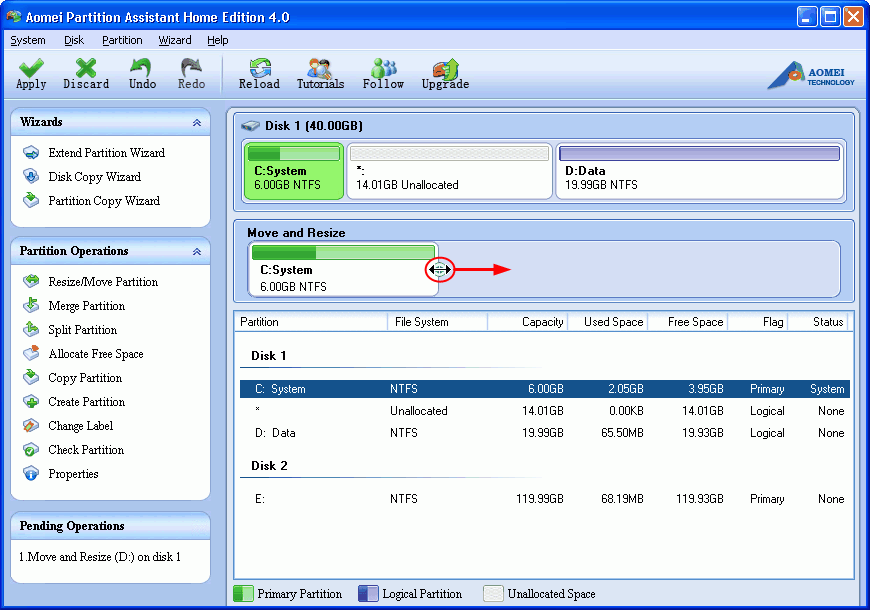Click the Undo arrow icon
The height and width of the screenshot is (610, 870).
(141, 68)
